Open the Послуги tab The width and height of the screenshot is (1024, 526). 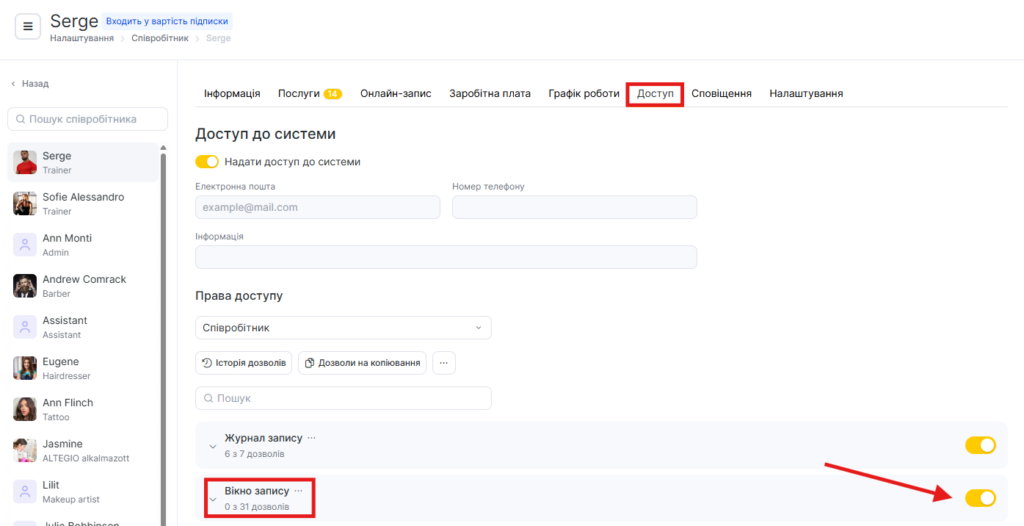coord(309,93)
